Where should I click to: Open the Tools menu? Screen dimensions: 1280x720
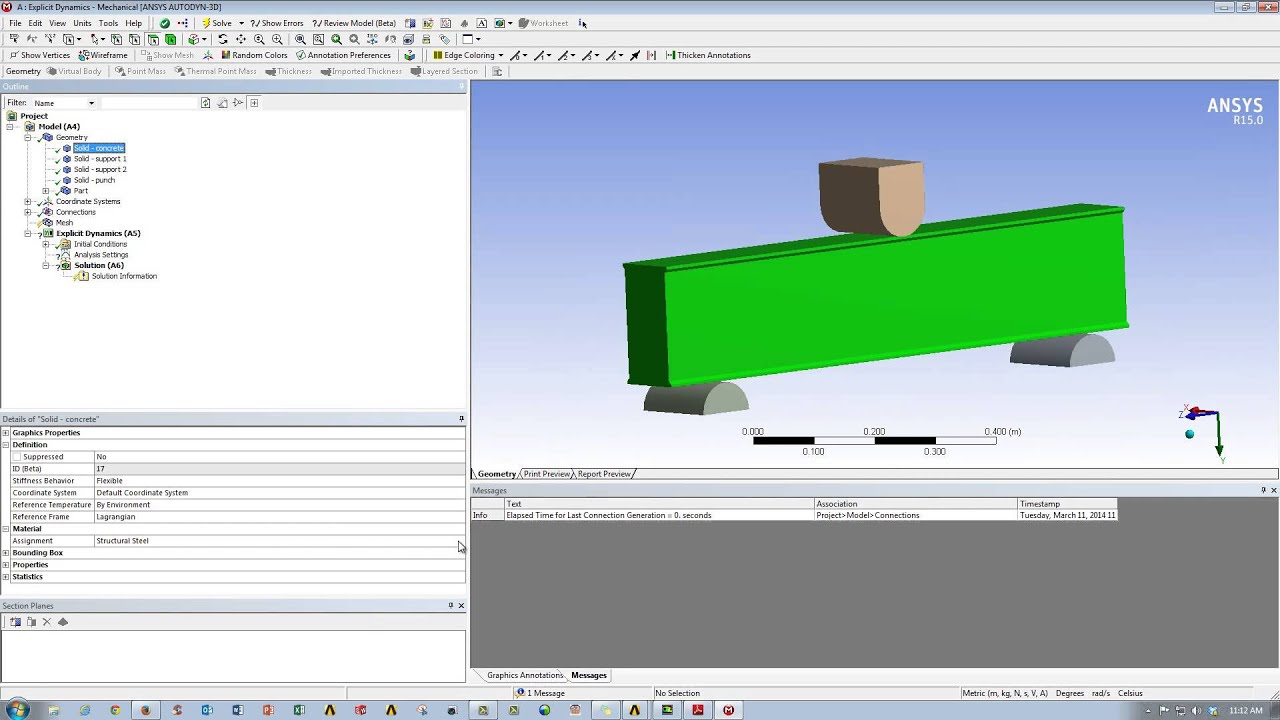[x=108, y=23]
